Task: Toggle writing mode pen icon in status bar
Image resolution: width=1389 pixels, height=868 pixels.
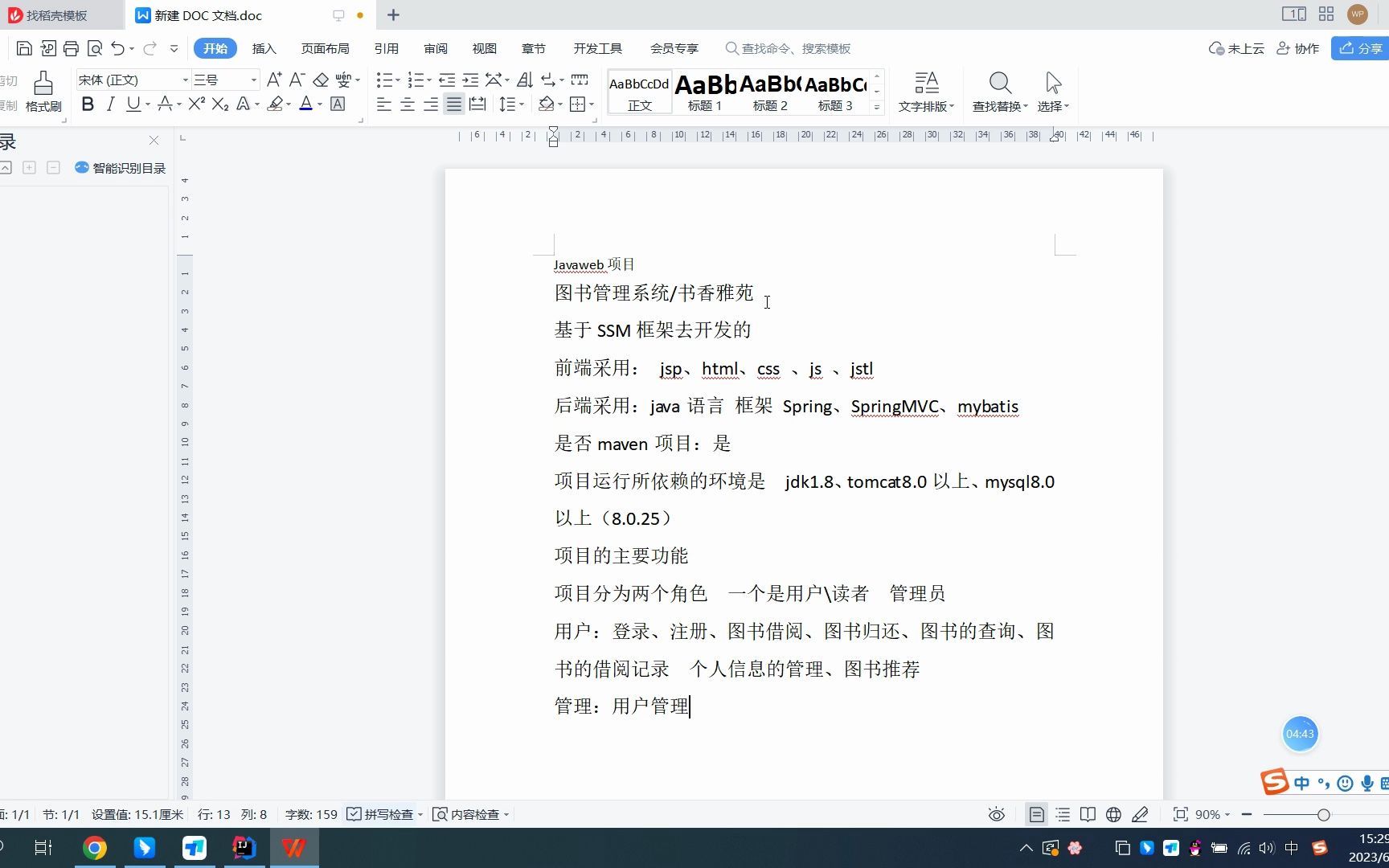Action: click(x=1140, y=814)
